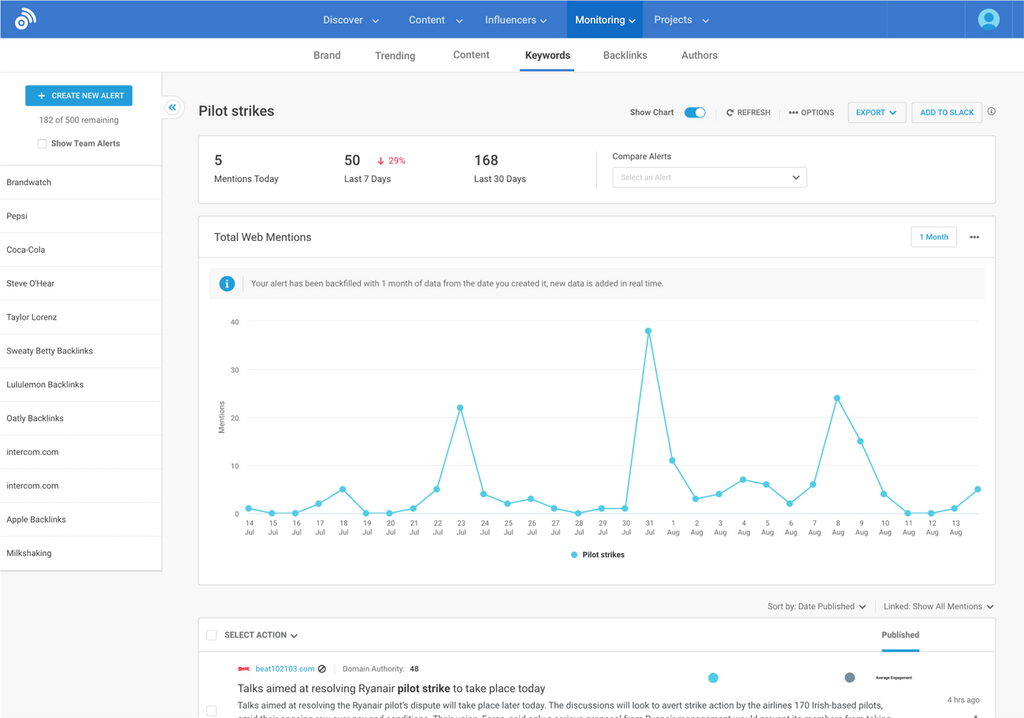
Task: Click the Pilot strikes legend color dot
Action: [x=574, y=554]
